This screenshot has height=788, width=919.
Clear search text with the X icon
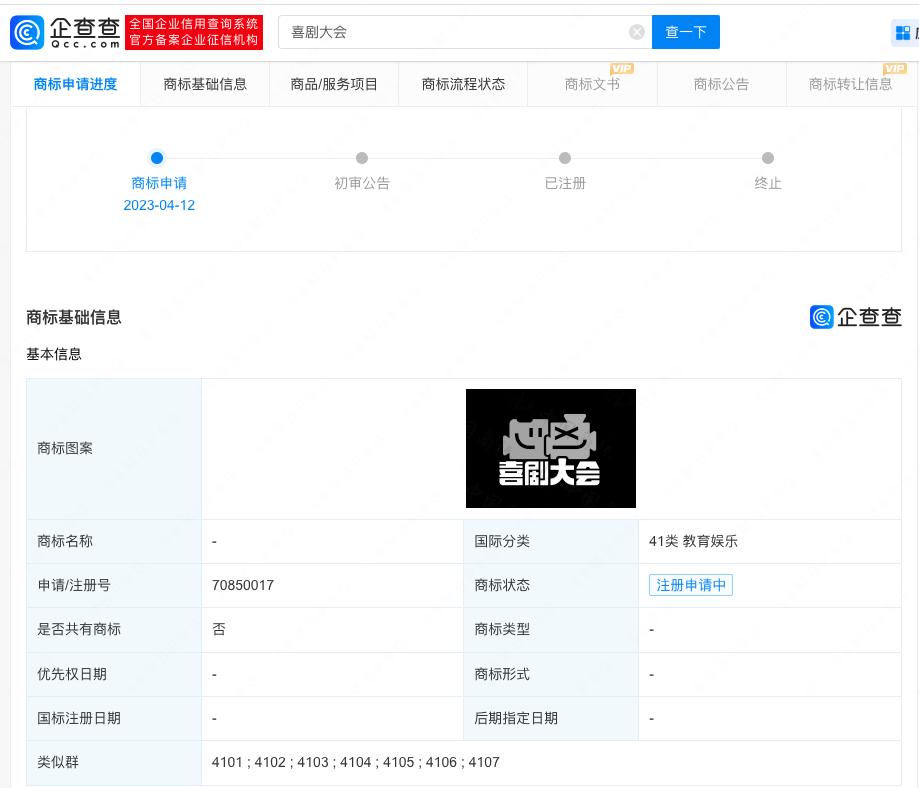tap(636, 32)
